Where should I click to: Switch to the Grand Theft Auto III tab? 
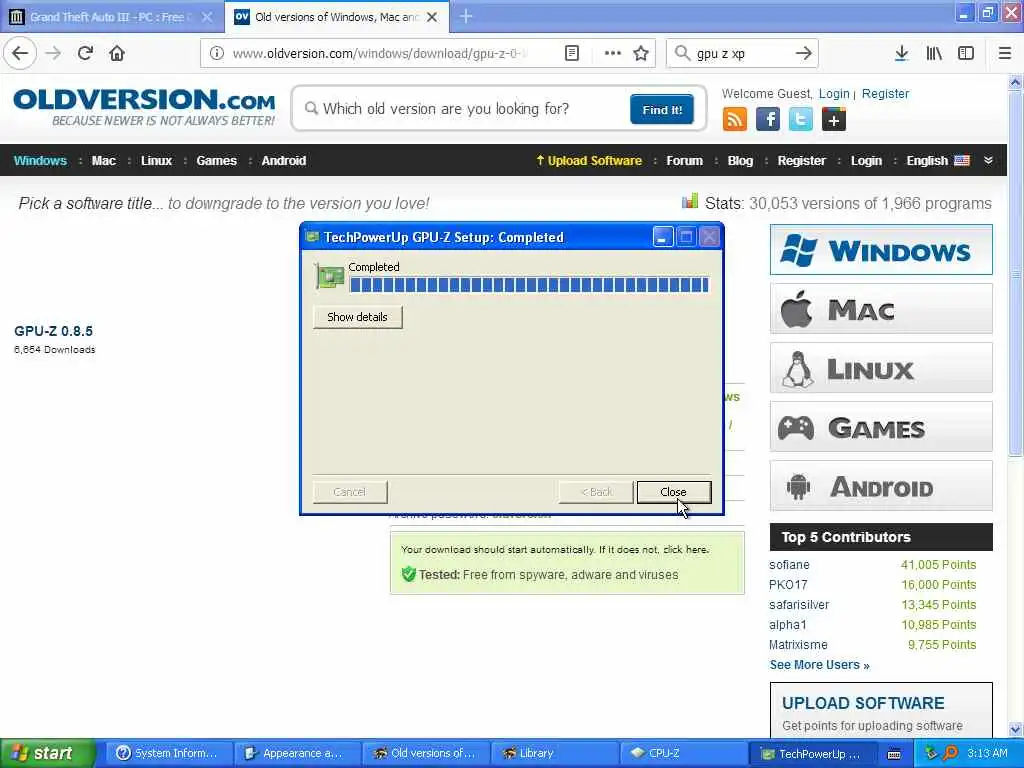111,17
